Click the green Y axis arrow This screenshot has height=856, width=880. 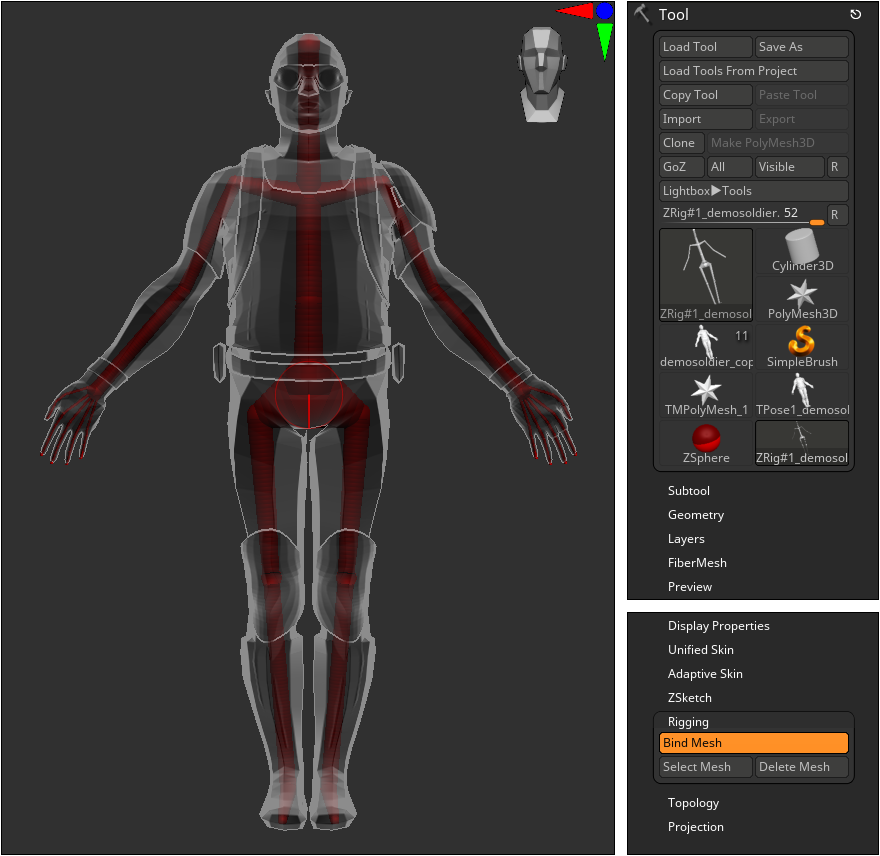604,40
